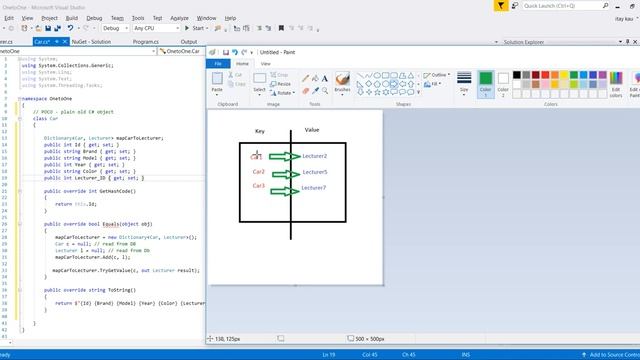Click Save All in Visual Studio toolbar
The image size is (640, 360).
57,28
